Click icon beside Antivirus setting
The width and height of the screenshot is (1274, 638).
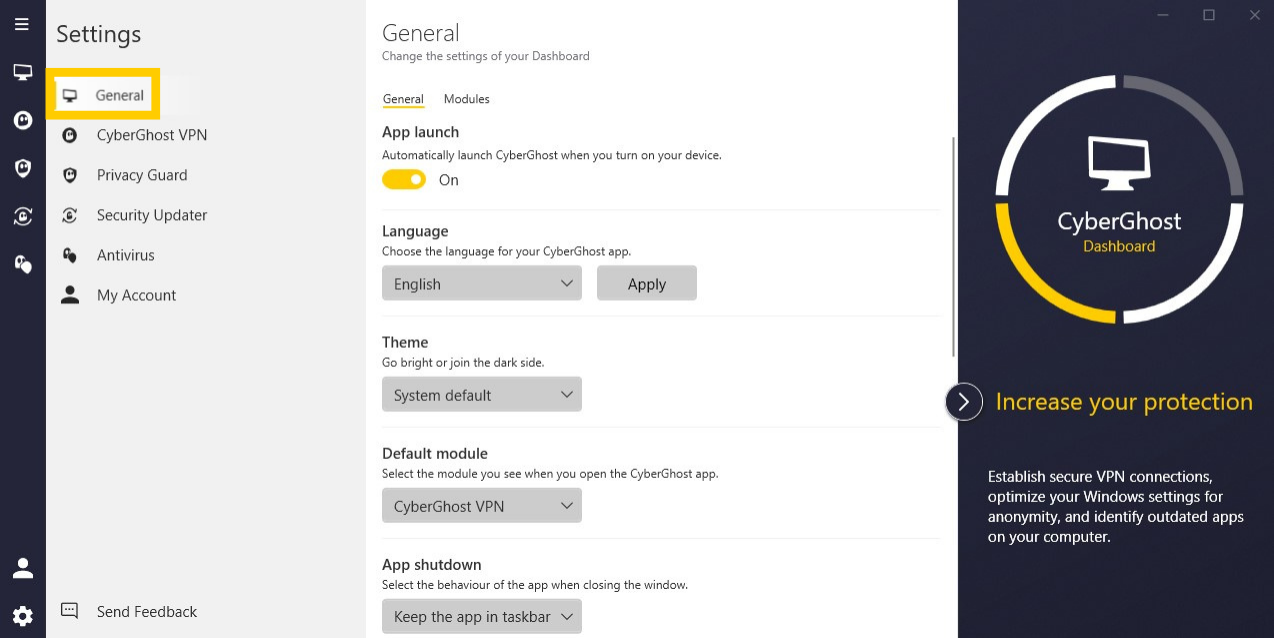pyautogui.click(x=70, y=255)
